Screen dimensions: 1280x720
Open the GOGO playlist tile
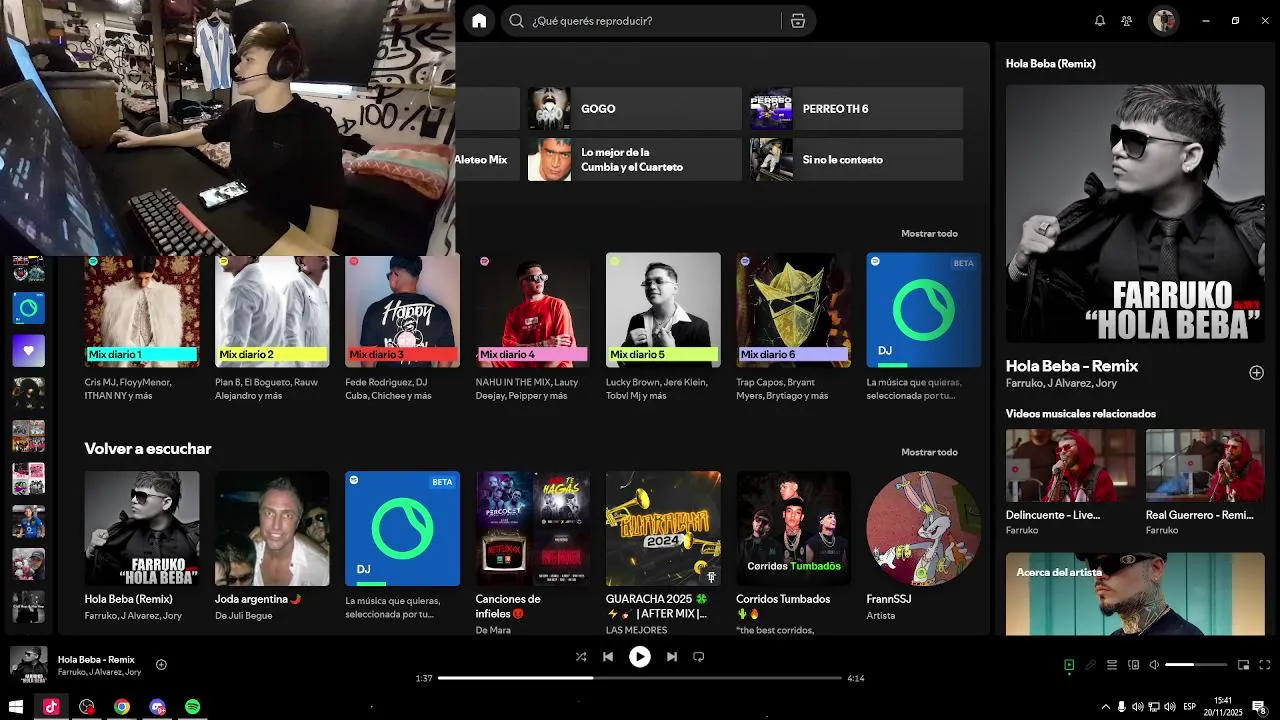[x=634, y=108]
